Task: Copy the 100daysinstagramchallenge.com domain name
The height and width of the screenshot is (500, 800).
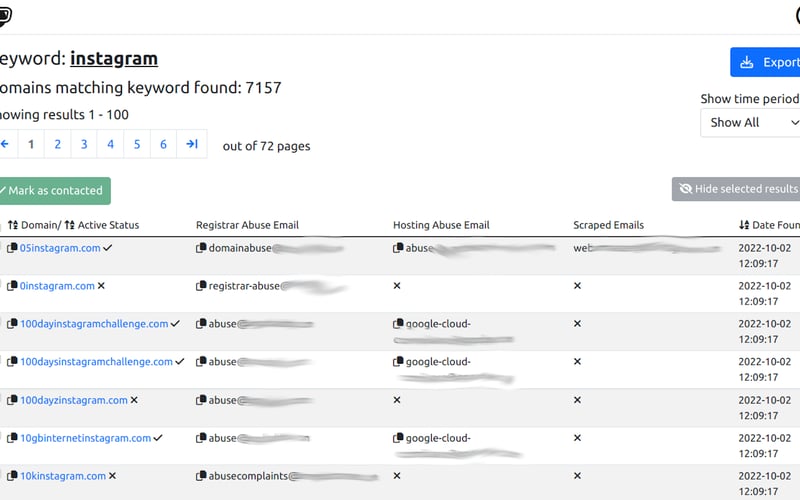Action: [12, 361]
